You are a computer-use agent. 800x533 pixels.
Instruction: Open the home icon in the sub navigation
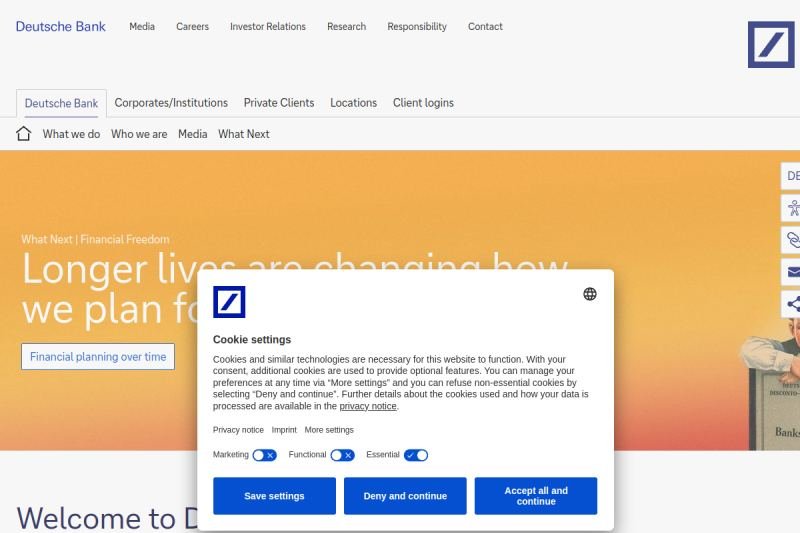pos(23,134)
